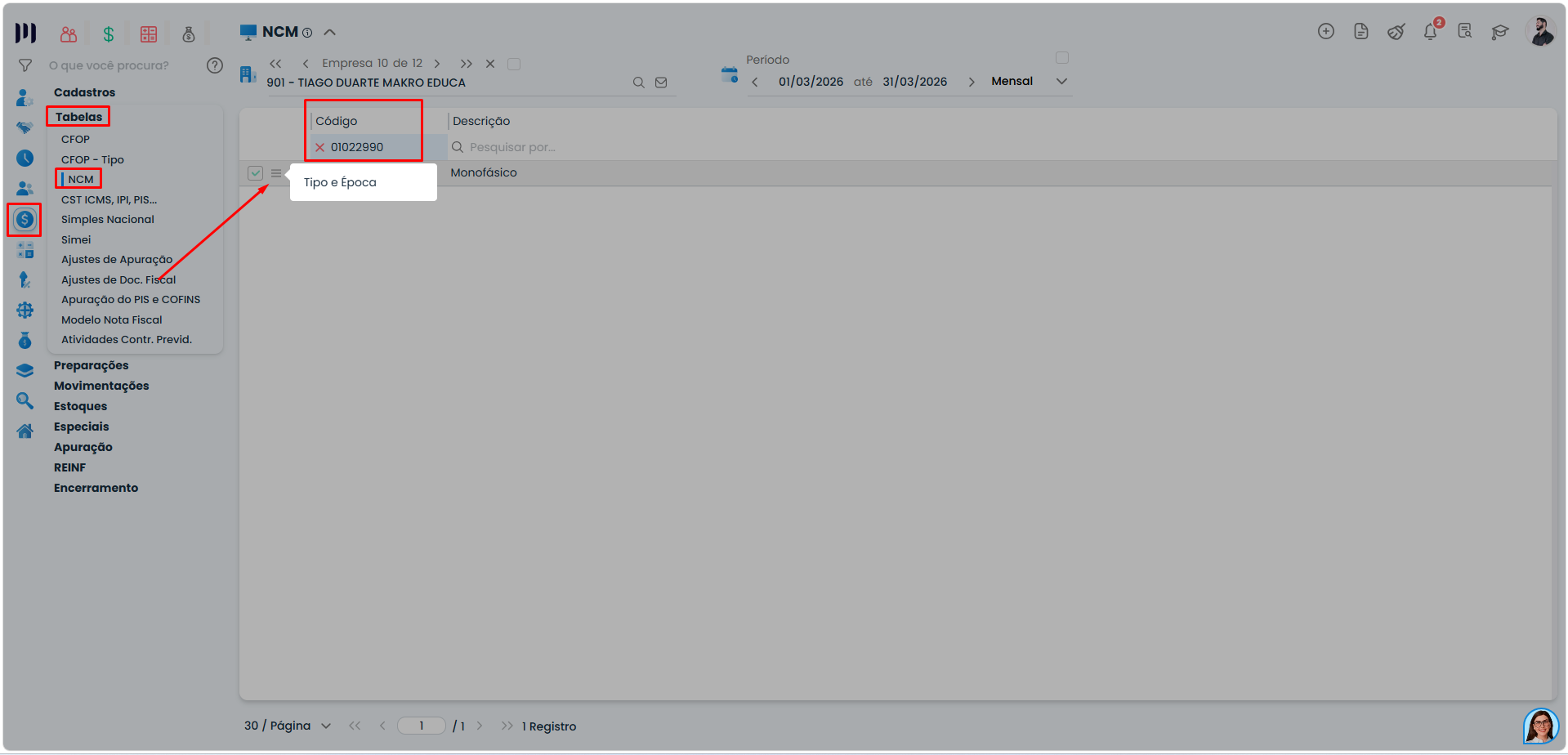This screenshot has width=1568, height=755.
Task: Open the stacked layers icon in sidebar
Action: (x=25, y=370)
